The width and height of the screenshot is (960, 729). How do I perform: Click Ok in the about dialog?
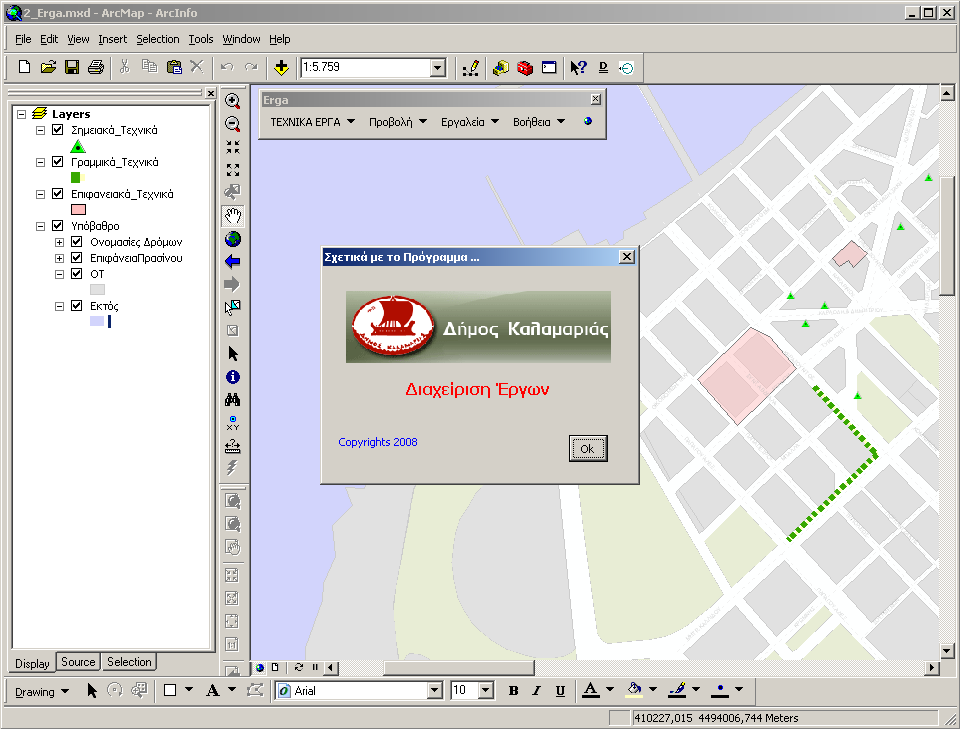click(588, 449)
